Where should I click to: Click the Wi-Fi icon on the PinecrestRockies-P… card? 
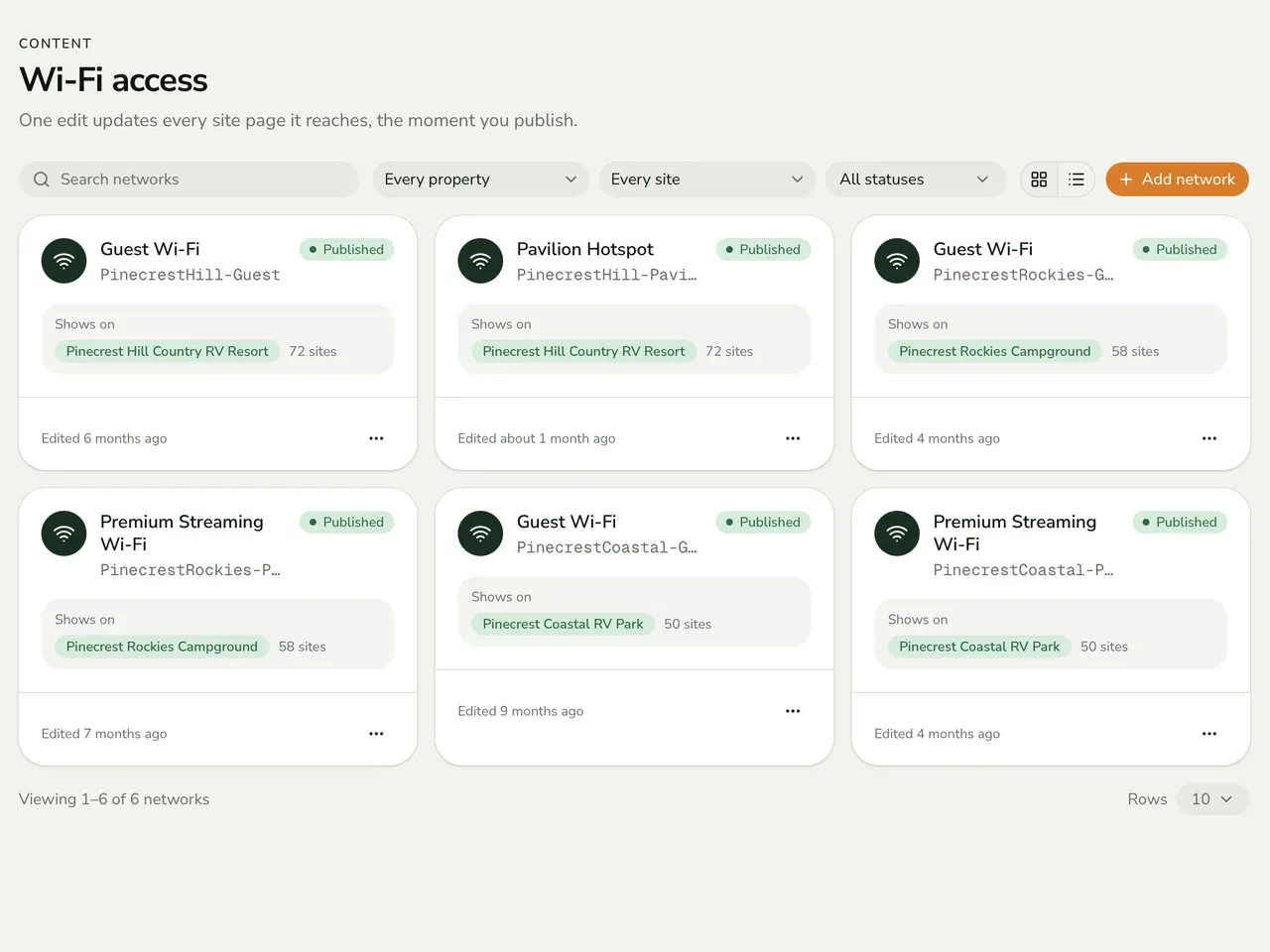[63, 534]
